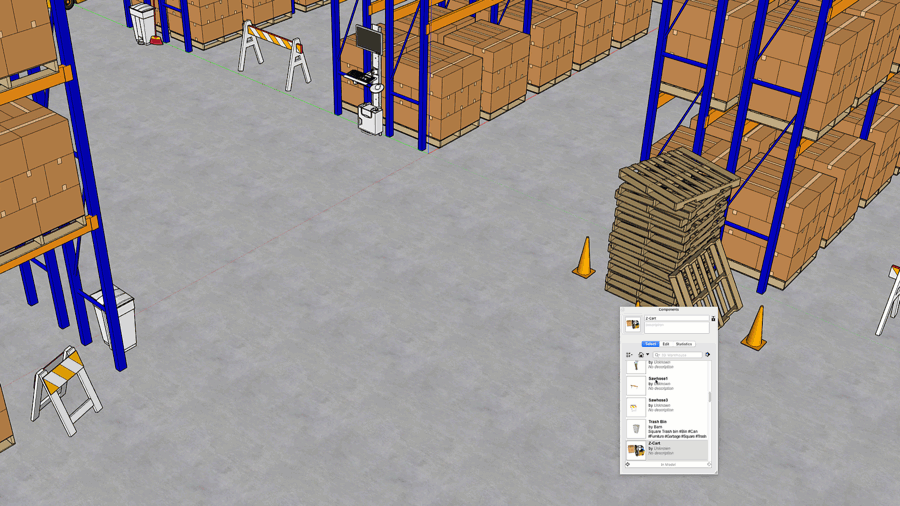The width and height of the screenshot is (900, 506).
Task: Click the orange traffic cone near pallets
Action: tap(584, 258)
